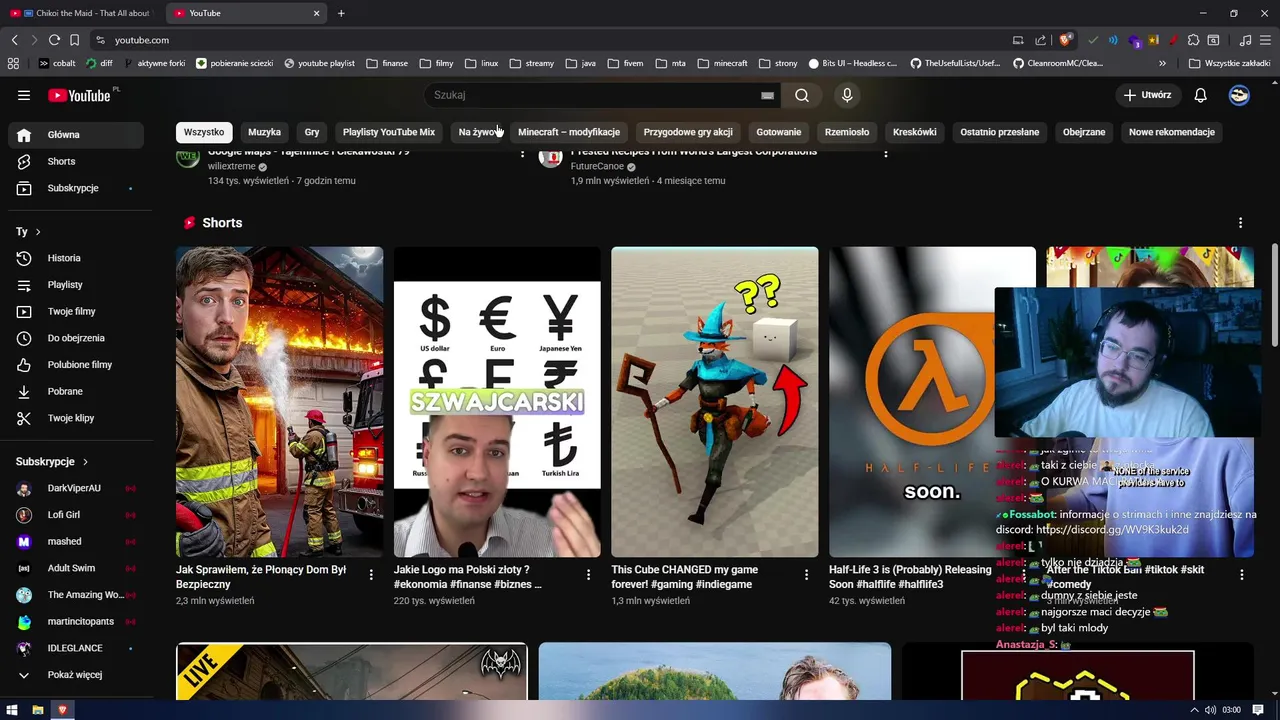Open options for This Cube CHANGED Short
Screen dimensions: 1280x720
click(x=806, y=575)
